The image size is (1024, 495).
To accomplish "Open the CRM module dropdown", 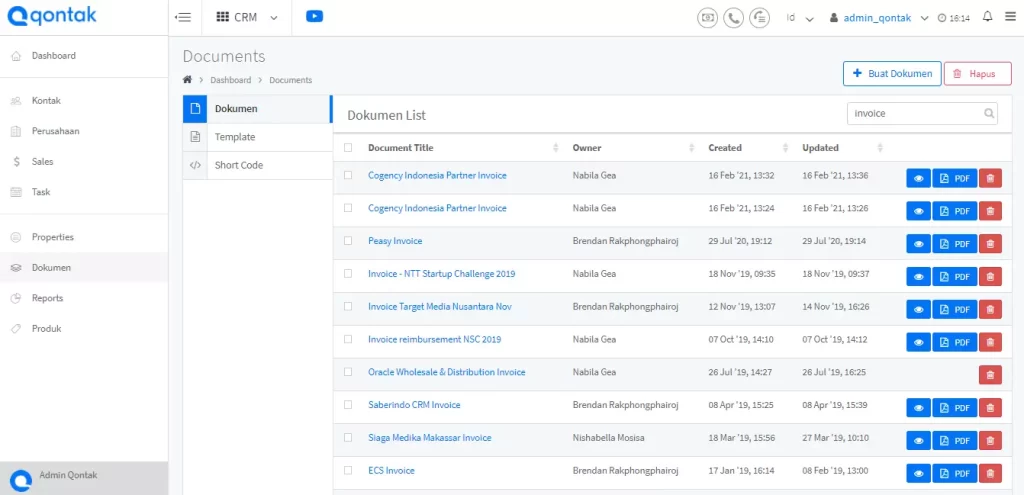I will click(x=246, y=18).
